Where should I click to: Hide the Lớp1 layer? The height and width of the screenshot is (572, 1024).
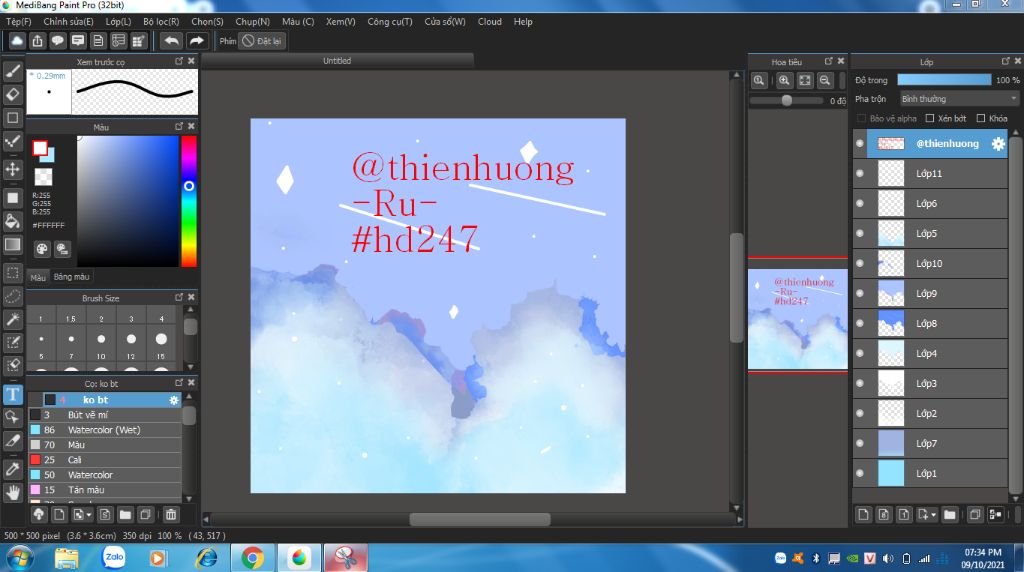pyautogui.click(x=860, y=473)
